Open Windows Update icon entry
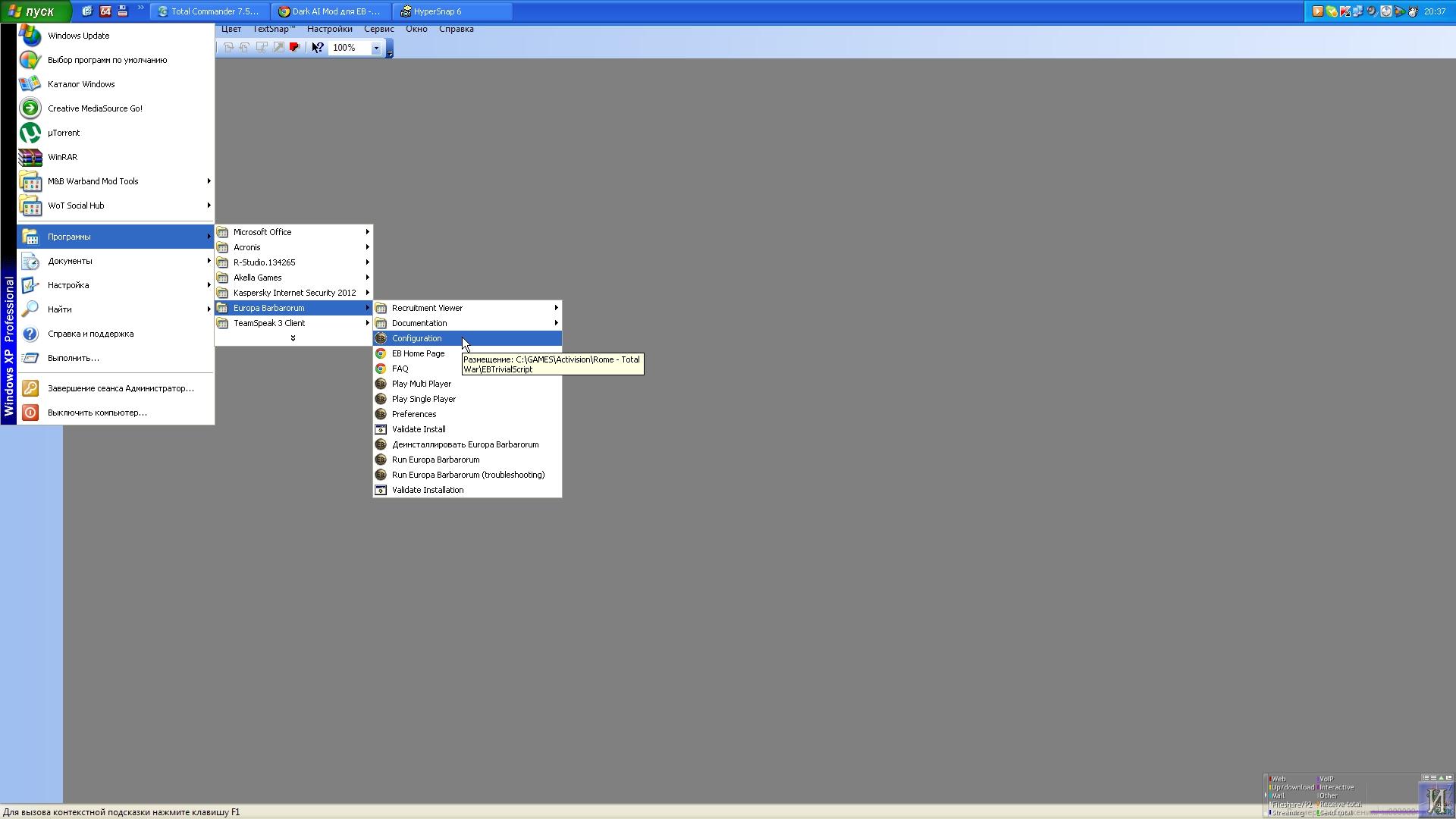Viewport: 1456px width, 819px height. 30,36
